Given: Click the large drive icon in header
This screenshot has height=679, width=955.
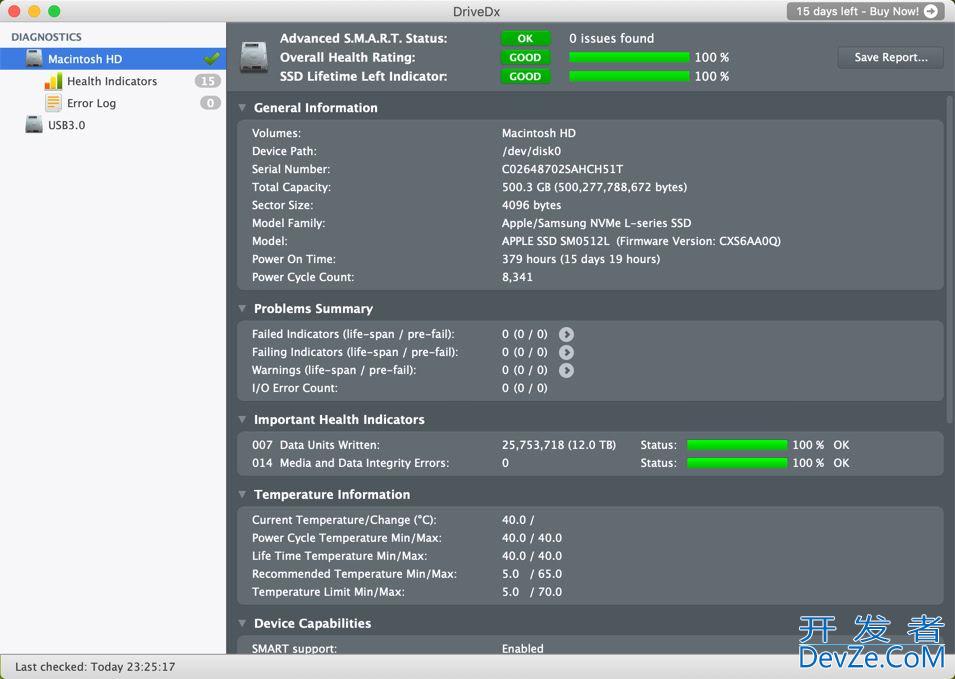Looking at the screenshot, I should (254, 57).
